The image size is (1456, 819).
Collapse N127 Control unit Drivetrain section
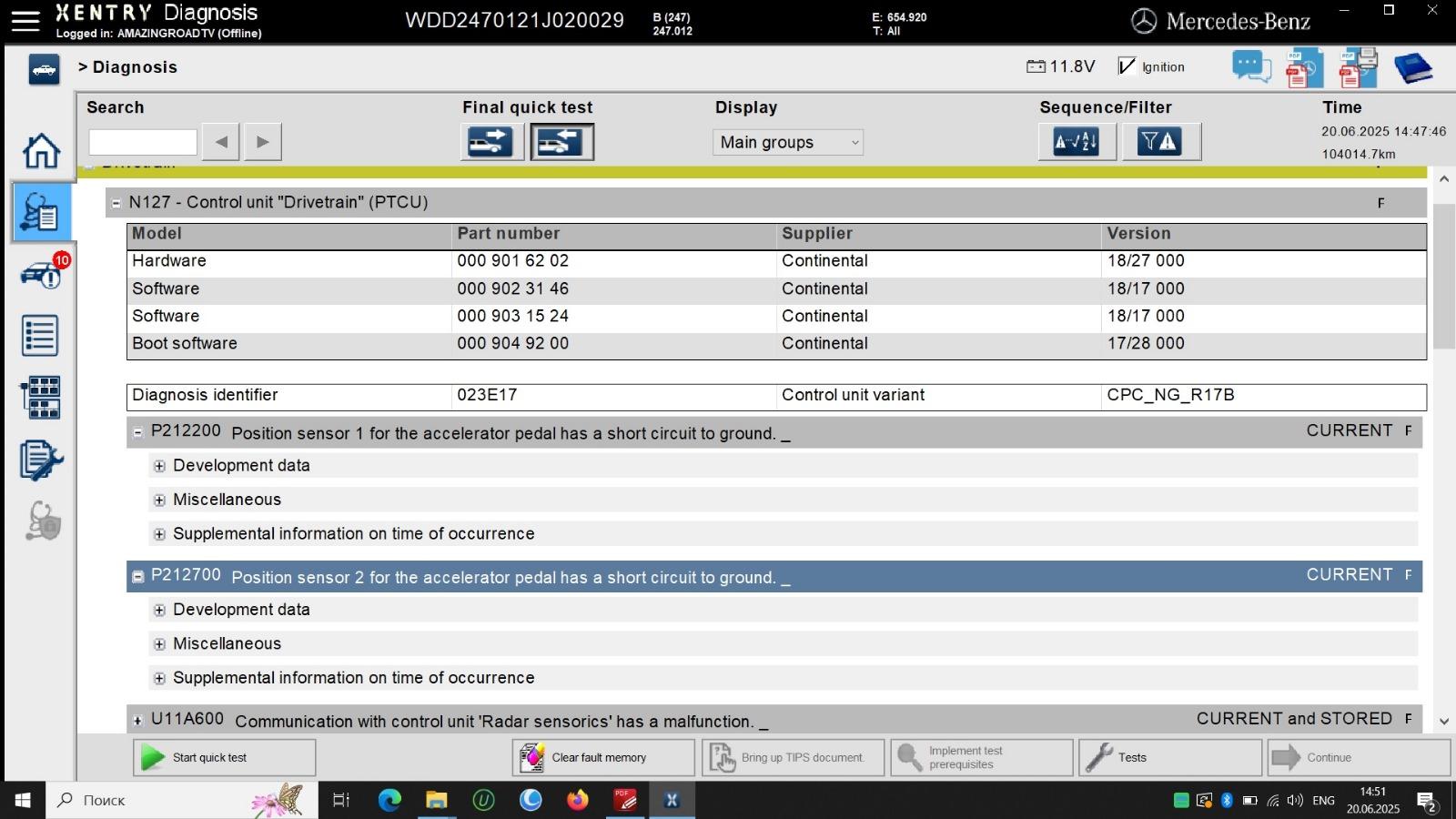pyautogui.click(x=116, y=203)
